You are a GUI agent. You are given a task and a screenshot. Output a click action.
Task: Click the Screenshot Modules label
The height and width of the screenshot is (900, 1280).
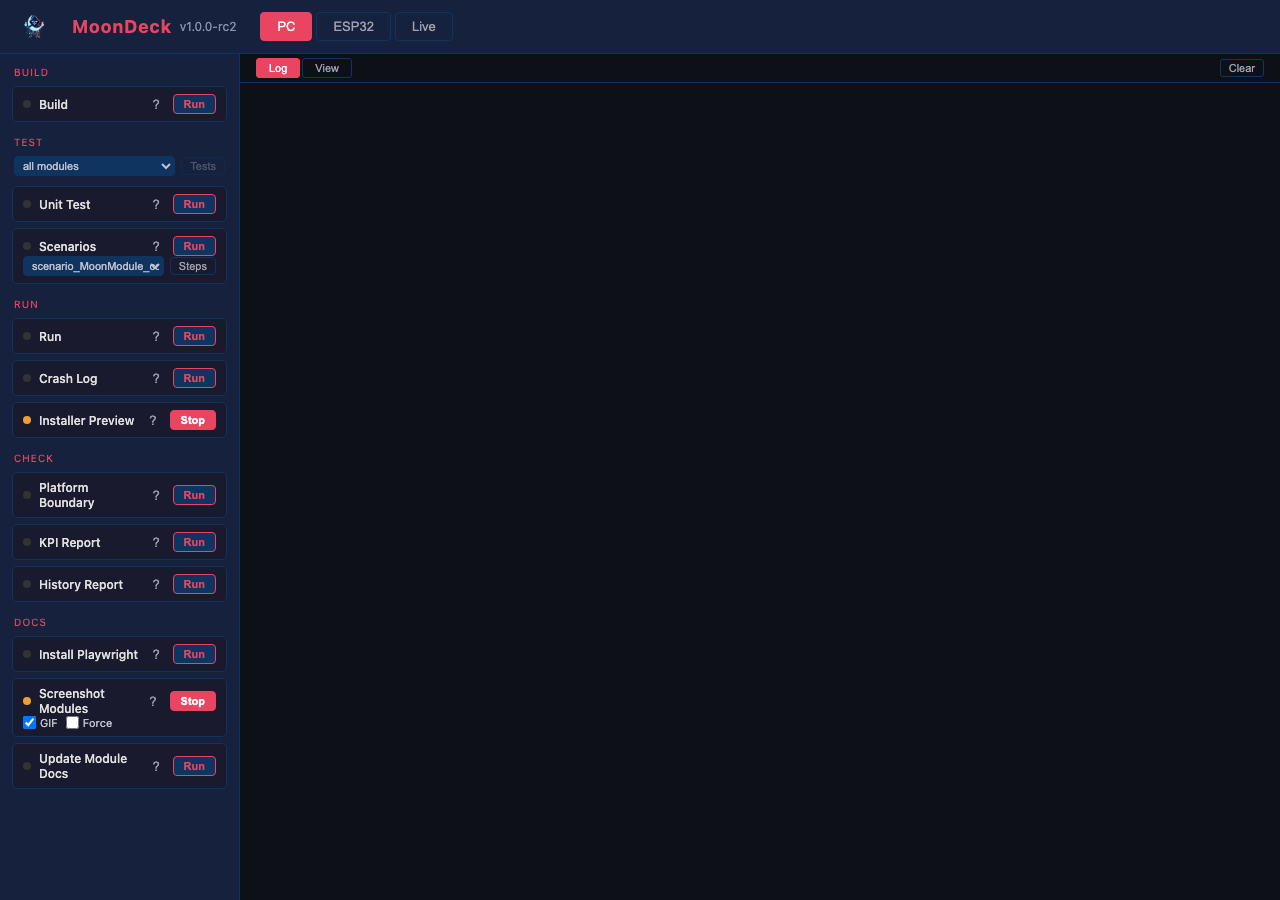click(72, 701)
